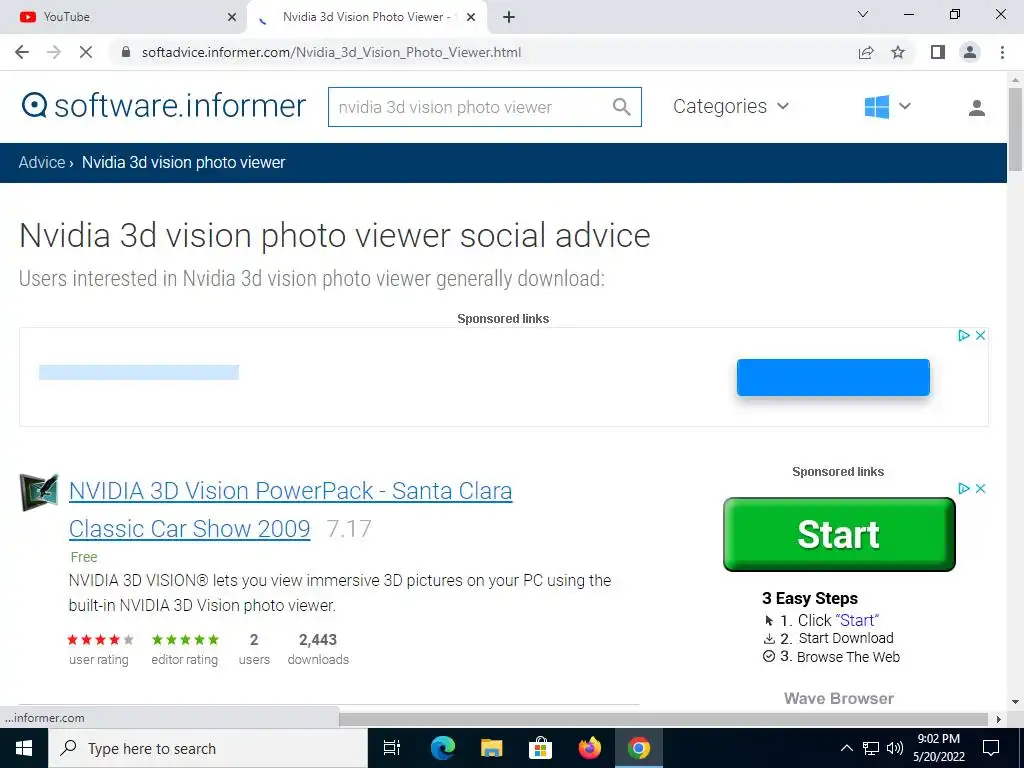
Task: Click the padlock site info icon
Action: pyautogui.click(x=126, y=52)
